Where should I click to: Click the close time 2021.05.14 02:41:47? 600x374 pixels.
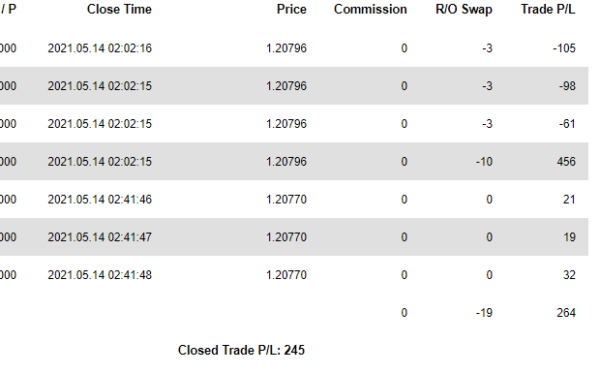point(99,237)
